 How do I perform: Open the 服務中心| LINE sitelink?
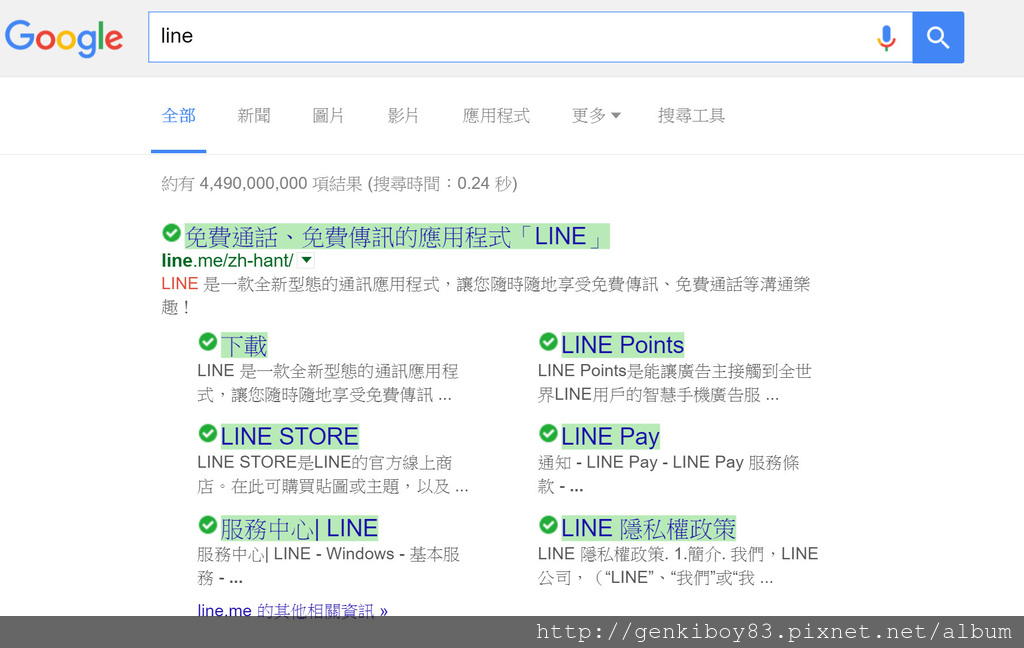tap(299, 528)
